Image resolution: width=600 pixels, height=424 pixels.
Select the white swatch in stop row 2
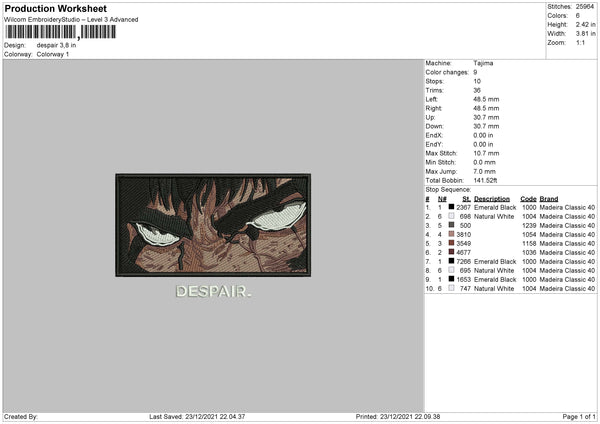[x=452, y=216]
